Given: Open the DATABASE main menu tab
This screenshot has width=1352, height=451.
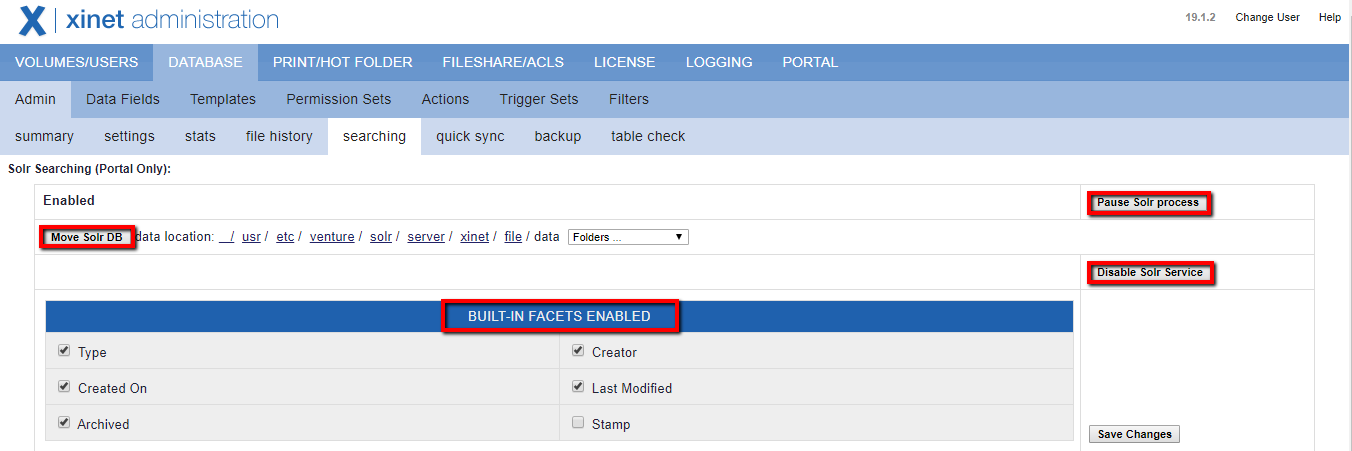Looking at the screenshot, I should [205, 62].
